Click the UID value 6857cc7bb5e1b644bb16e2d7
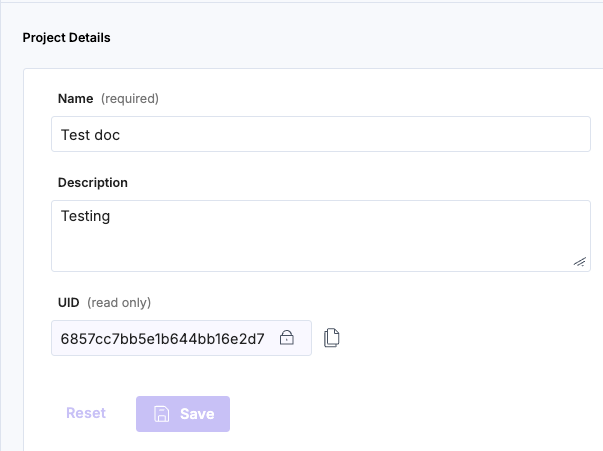 coord(162,338)
